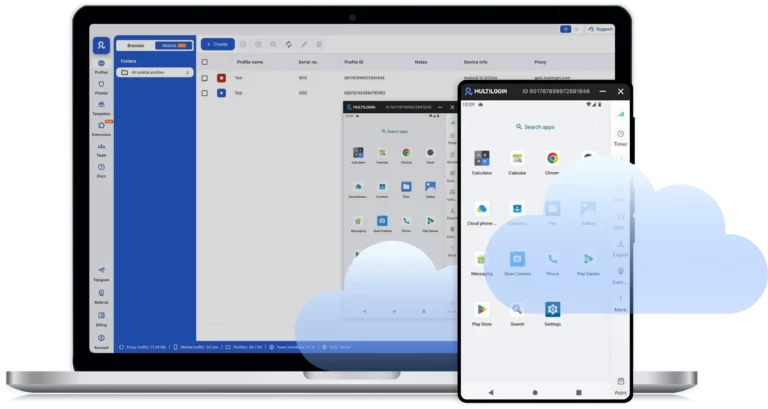Screen dimensions: 768x409
Task: Stop the profile with serial 1570
Action: 221,78
